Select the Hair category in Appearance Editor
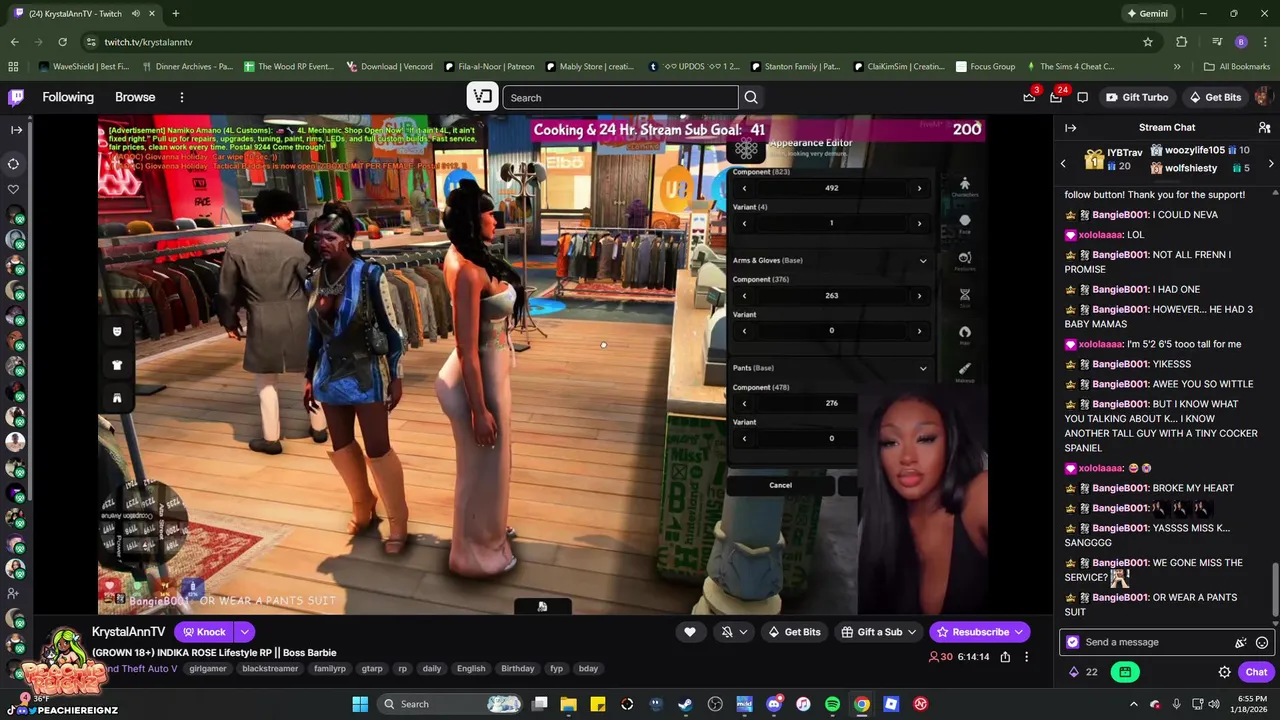 click(965, 334)
